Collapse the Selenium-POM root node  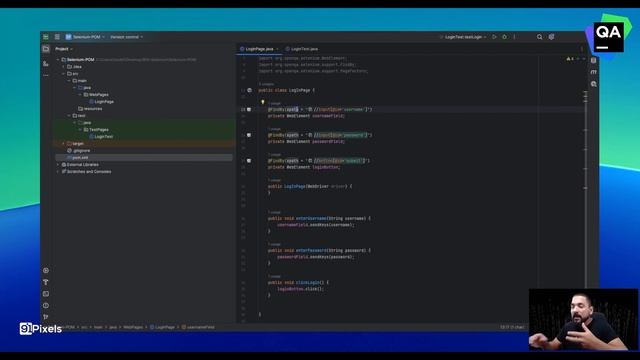[58, 60]
